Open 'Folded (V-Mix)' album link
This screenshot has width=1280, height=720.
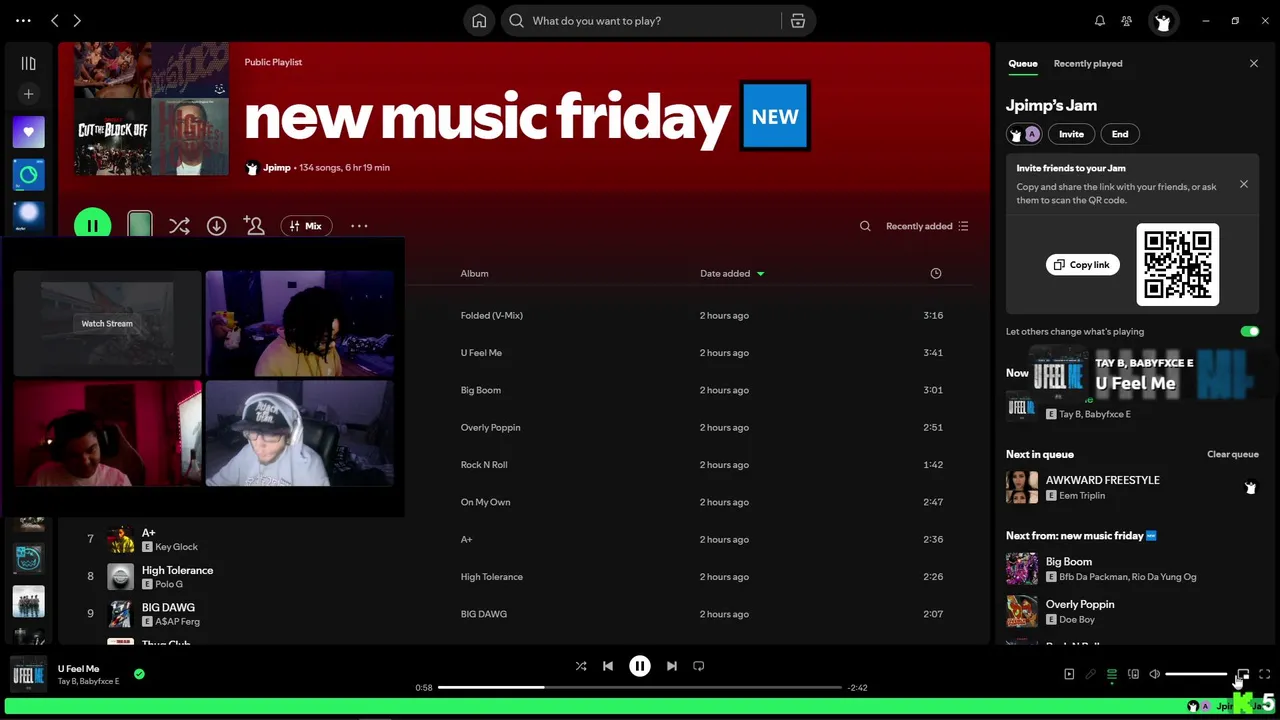coord(491,316)
